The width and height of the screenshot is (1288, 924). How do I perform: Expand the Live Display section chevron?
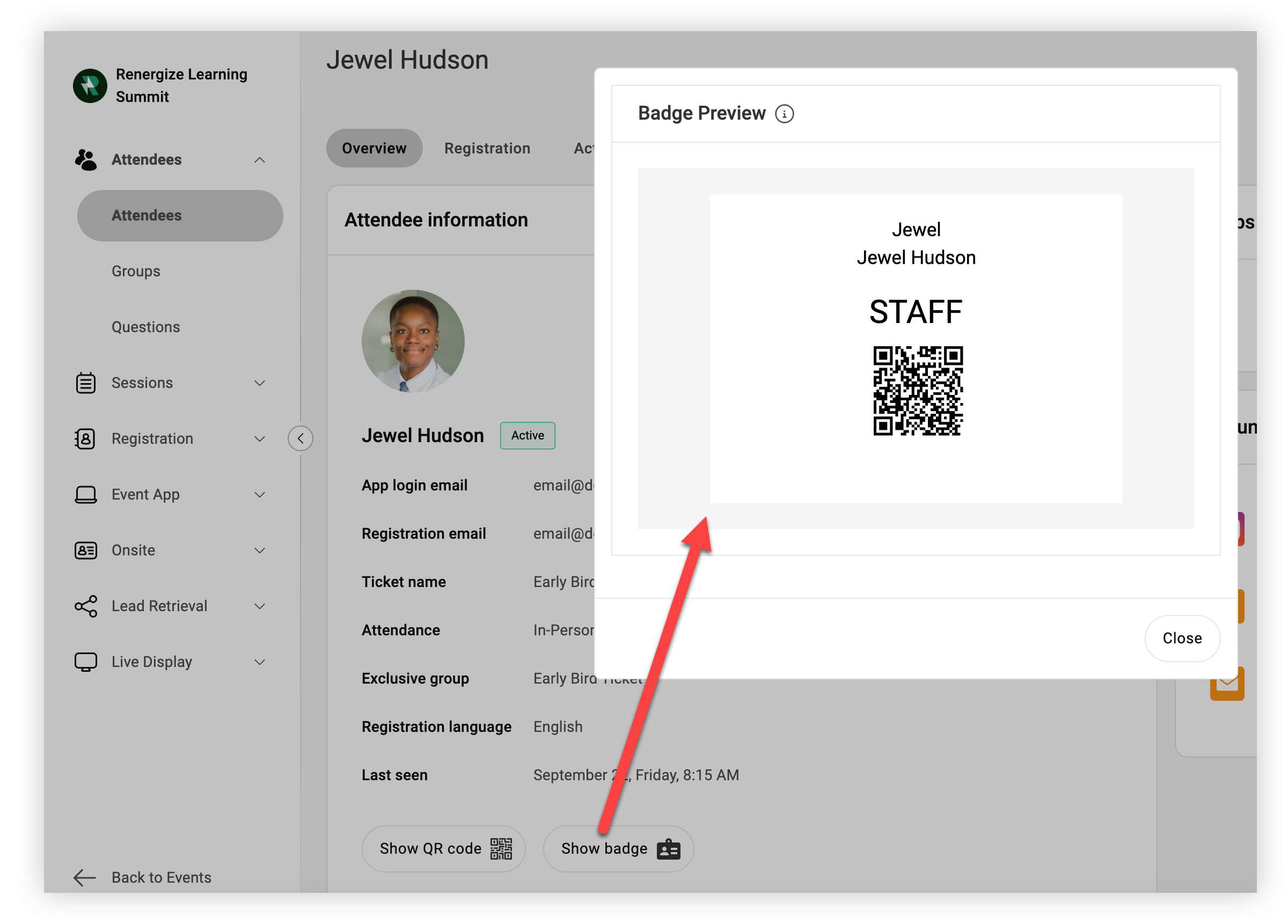pyautogui.click(x=260, y=662)
